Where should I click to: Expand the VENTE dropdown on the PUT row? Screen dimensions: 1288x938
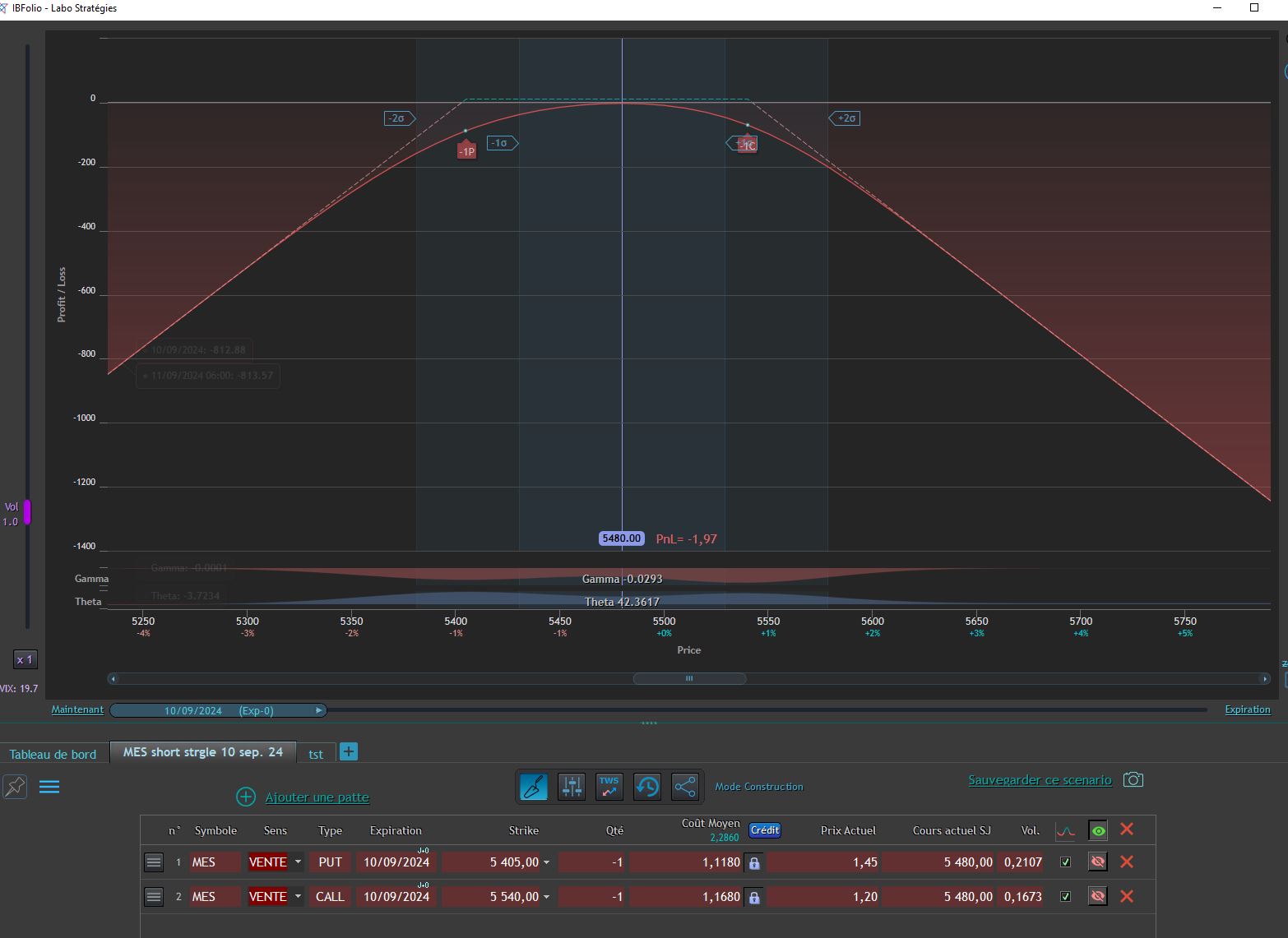click(x=298, y=862)
